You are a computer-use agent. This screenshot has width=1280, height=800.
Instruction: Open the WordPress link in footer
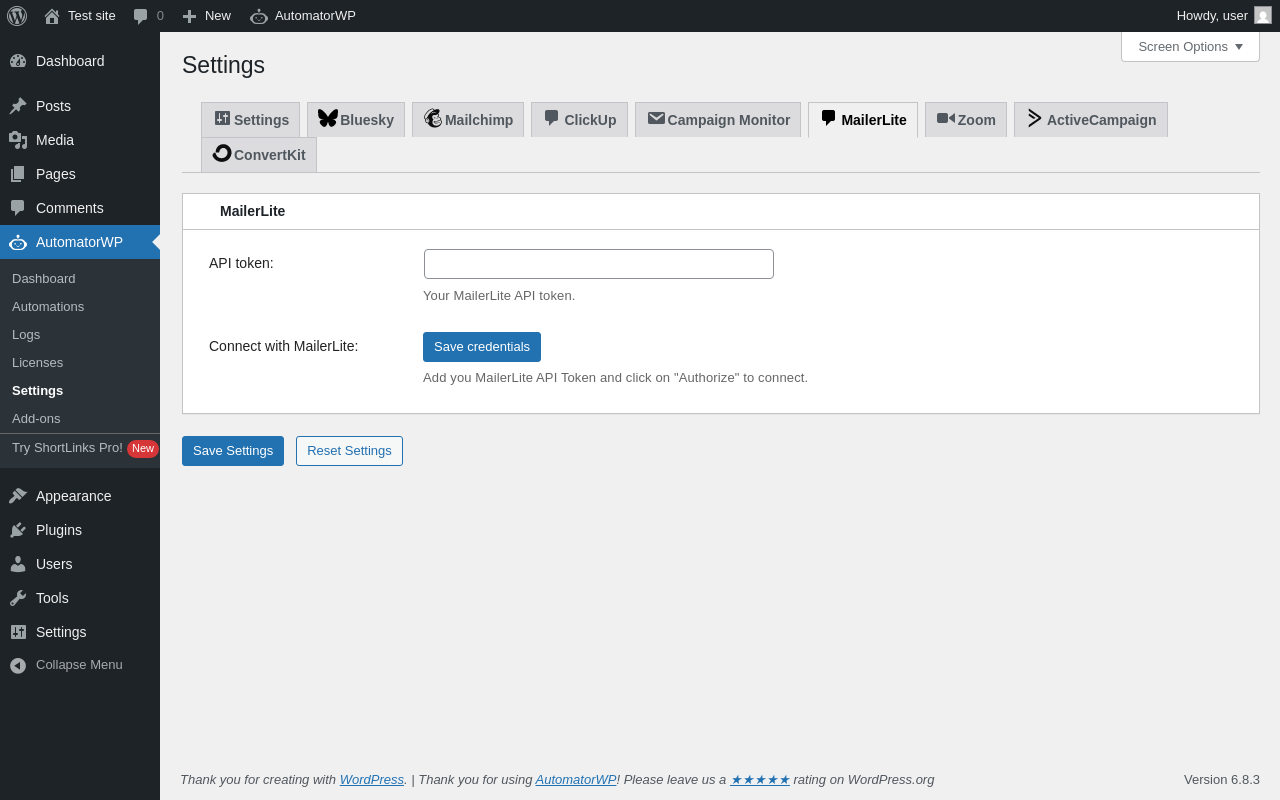(372, 780)
